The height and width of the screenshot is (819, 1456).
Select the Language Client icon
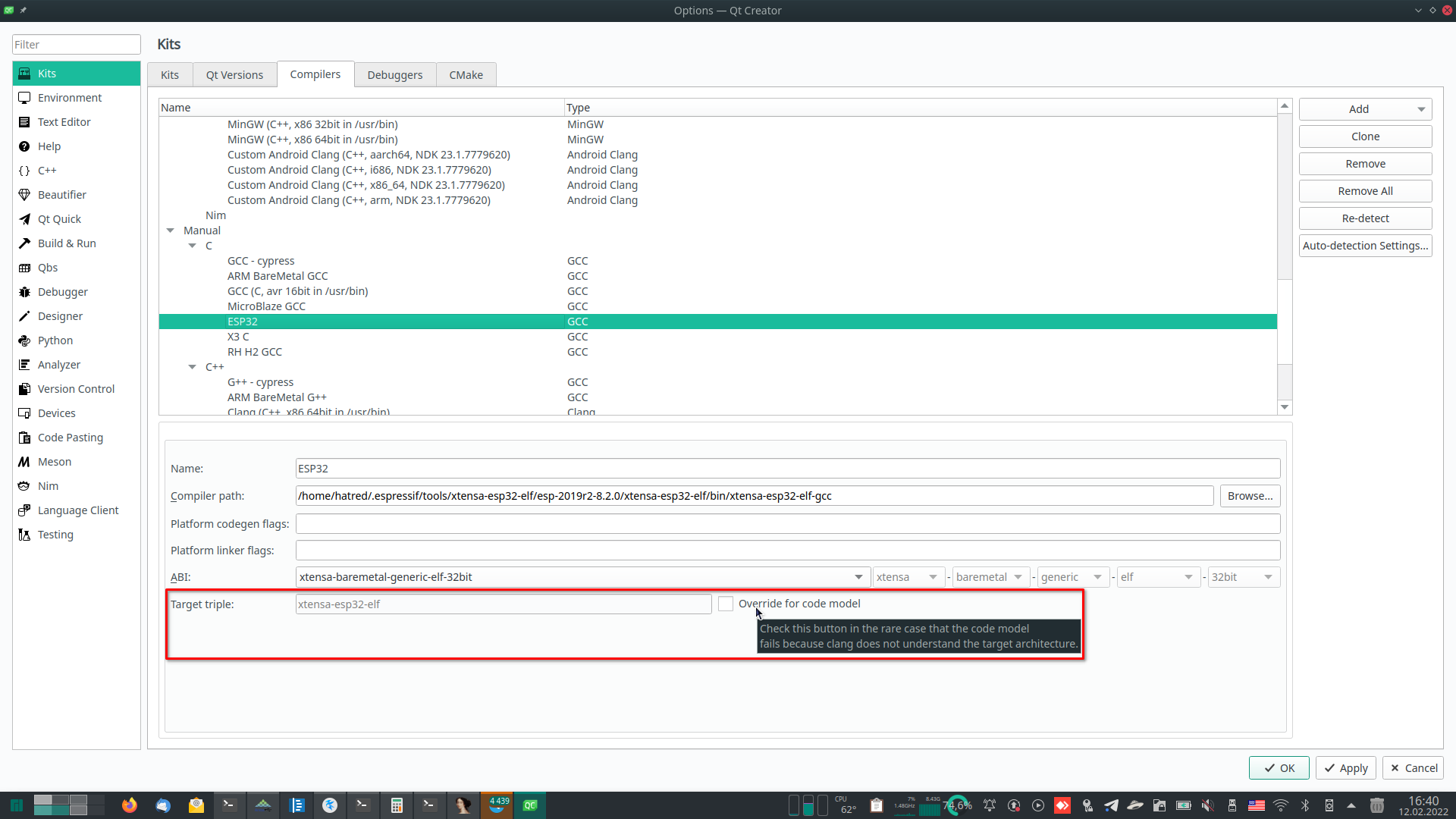click(x=24, y=510)
